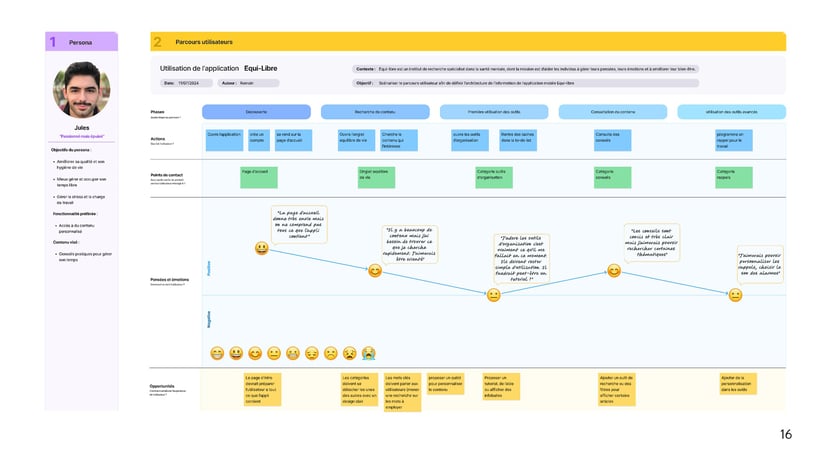Select the green 'Catégorie conseils' note
817x460 pixels.
(613, 176)
